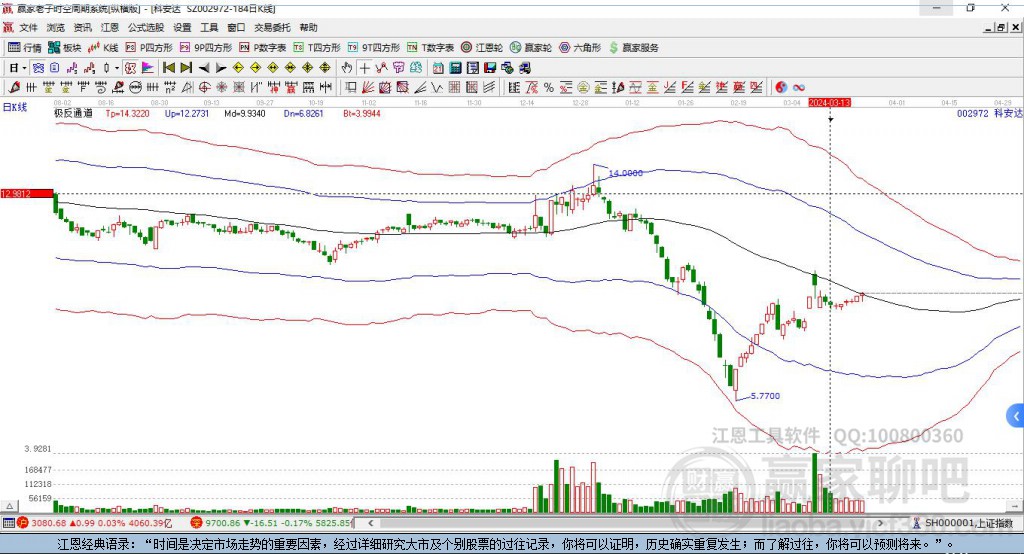
Task: Click the Bt=3.9944 value
Action: [x=362, y=113]
